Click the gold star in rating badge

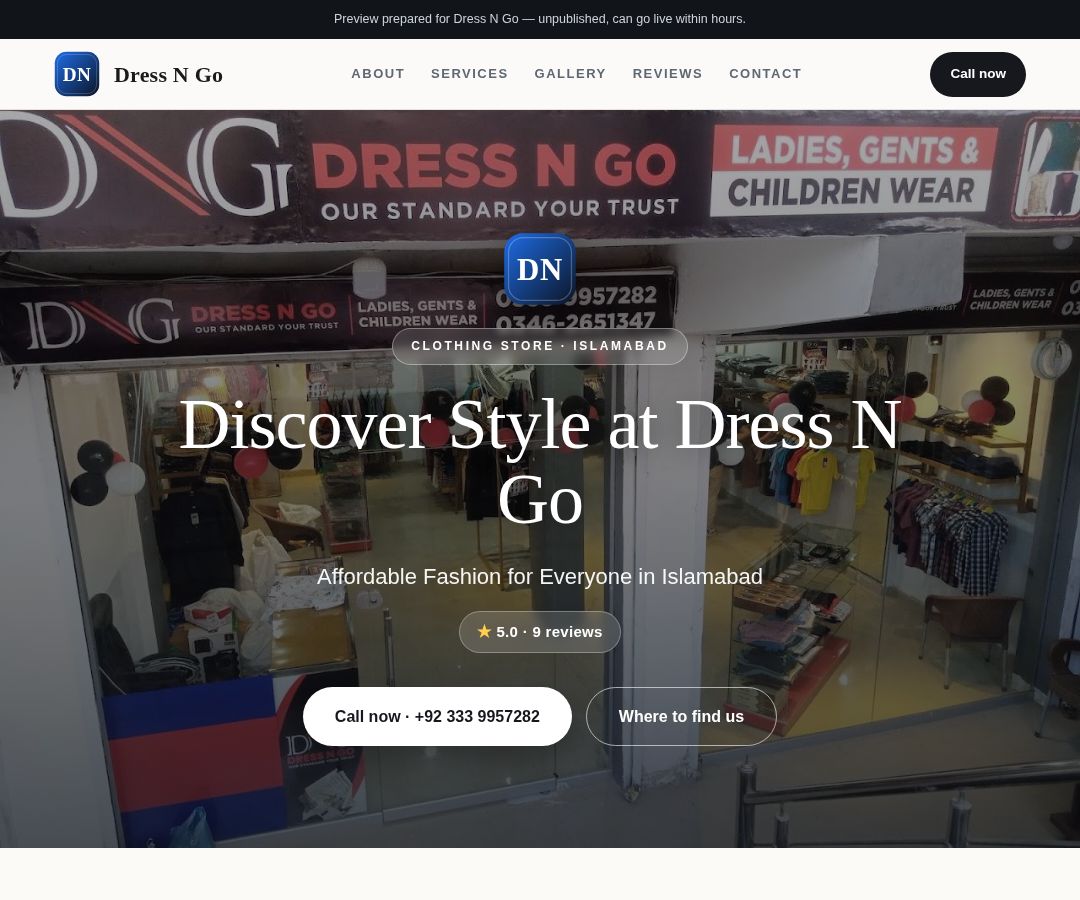click(x=484, y=631)
